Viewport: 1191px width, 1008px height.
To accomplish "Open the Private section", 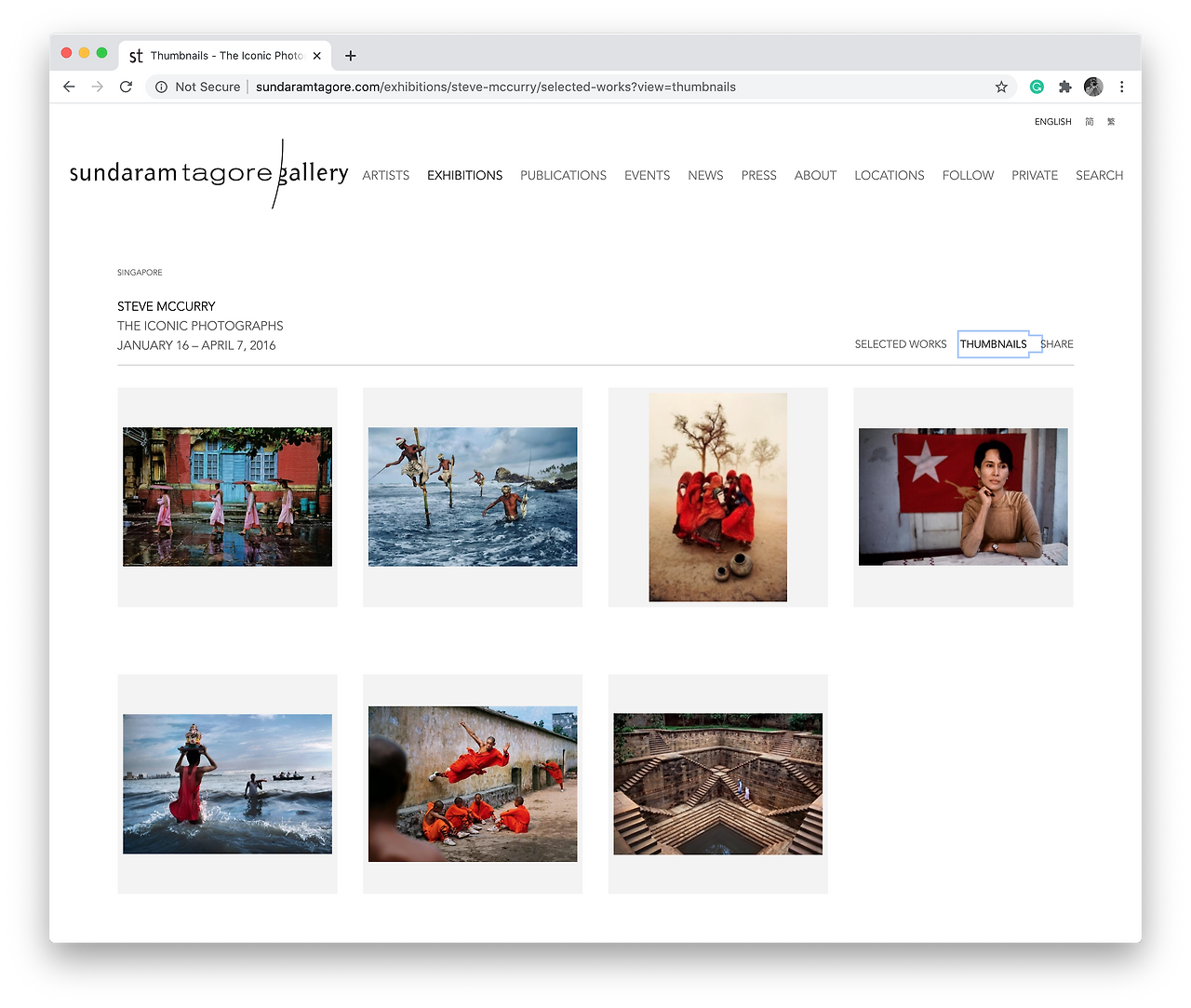I will tap(1035, 175).
